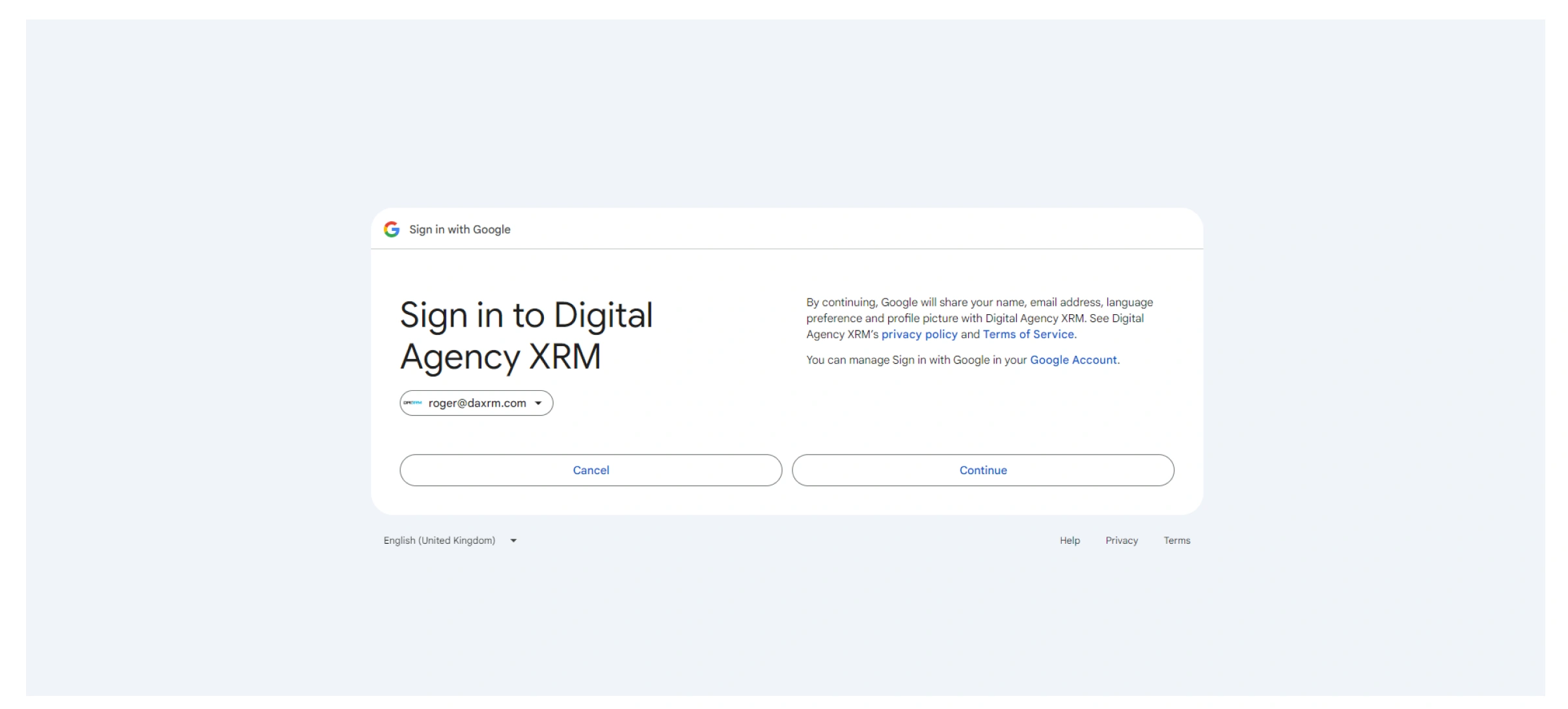Open the privacy policy link

point(919,334)
